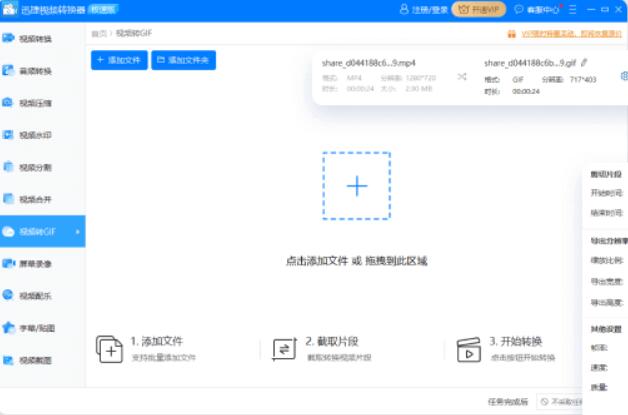
Task: Click the step 3 开始转换 clapperboard icon
Action: [469, 349]
